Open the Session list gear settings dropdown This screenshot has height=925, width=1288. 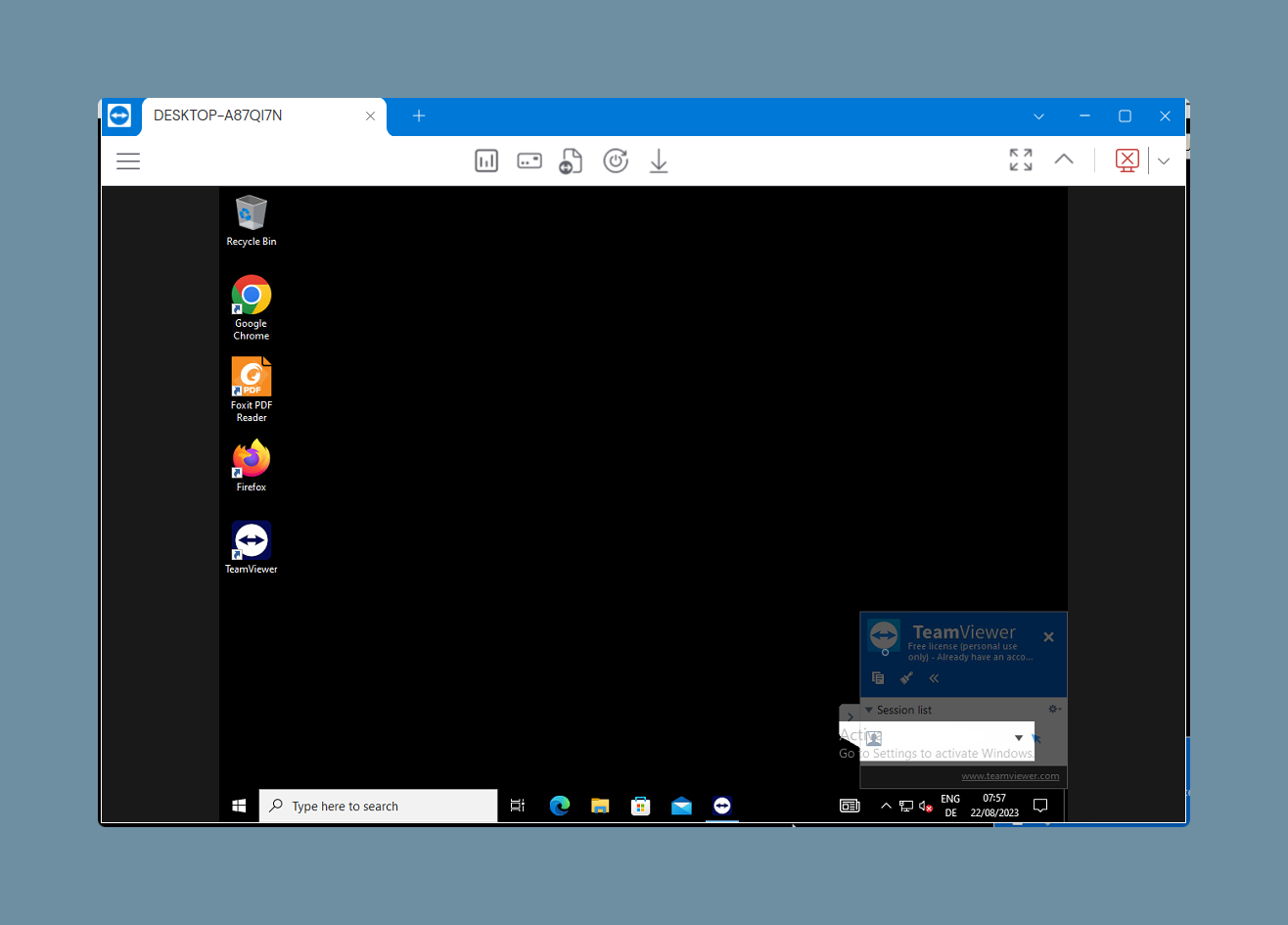click(x=1054, y=709)
